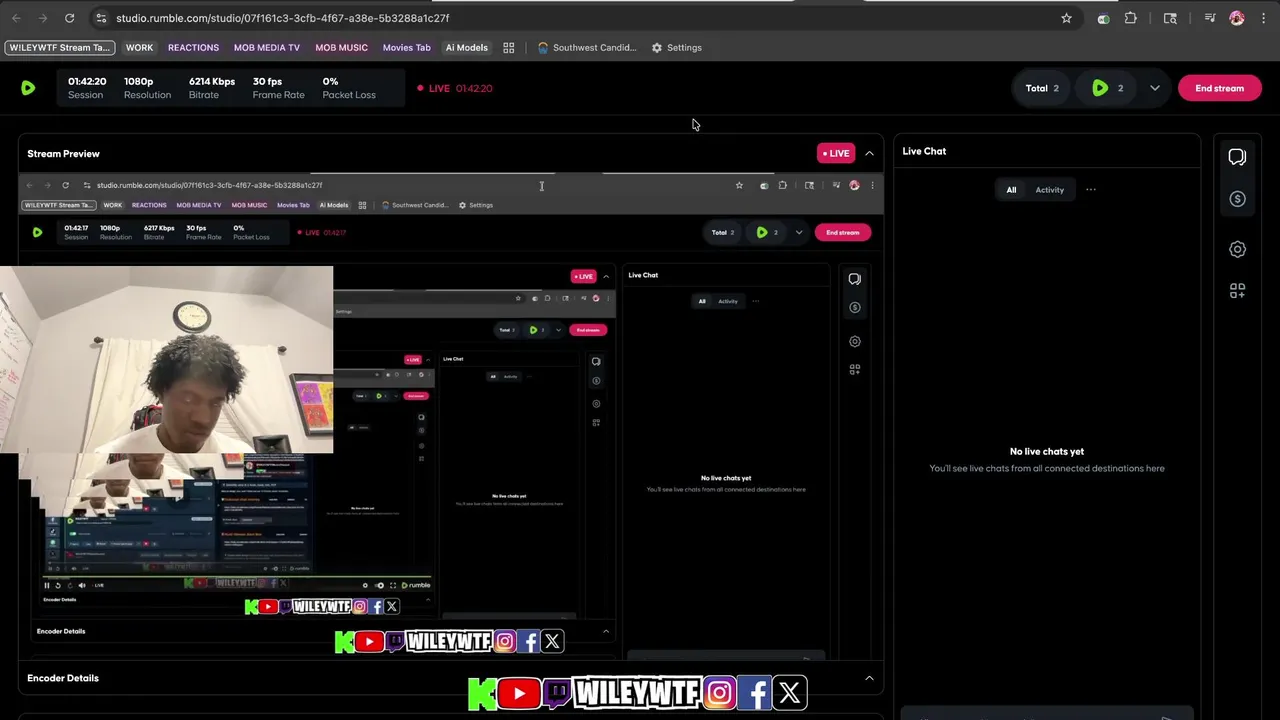Image resolution: width=1280 pixels, height=720 pixels.
Task: Open the REACTIONS tab group
Action: point(193,47)
